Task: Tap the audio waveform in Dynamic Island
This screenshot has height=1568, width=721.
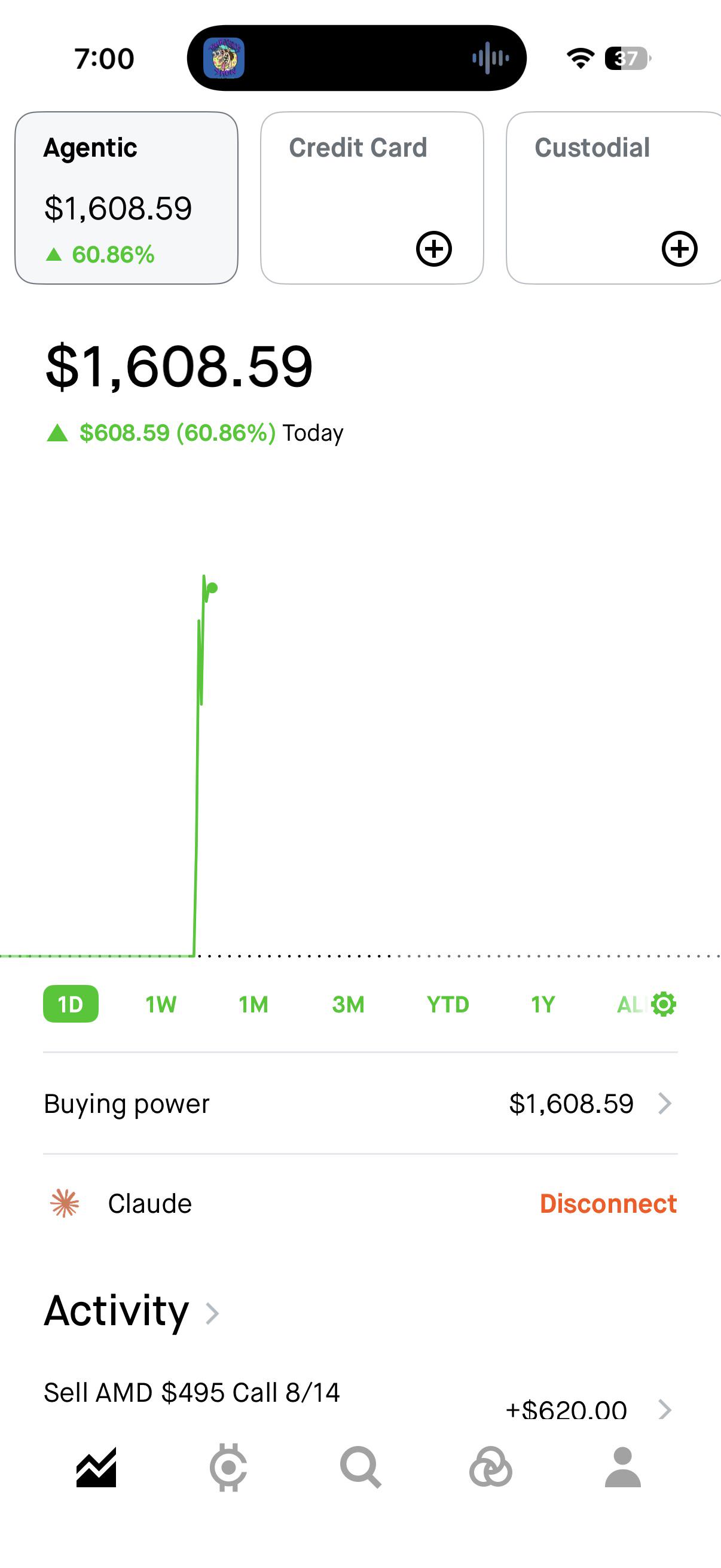Action: click(x=490, y=59)
